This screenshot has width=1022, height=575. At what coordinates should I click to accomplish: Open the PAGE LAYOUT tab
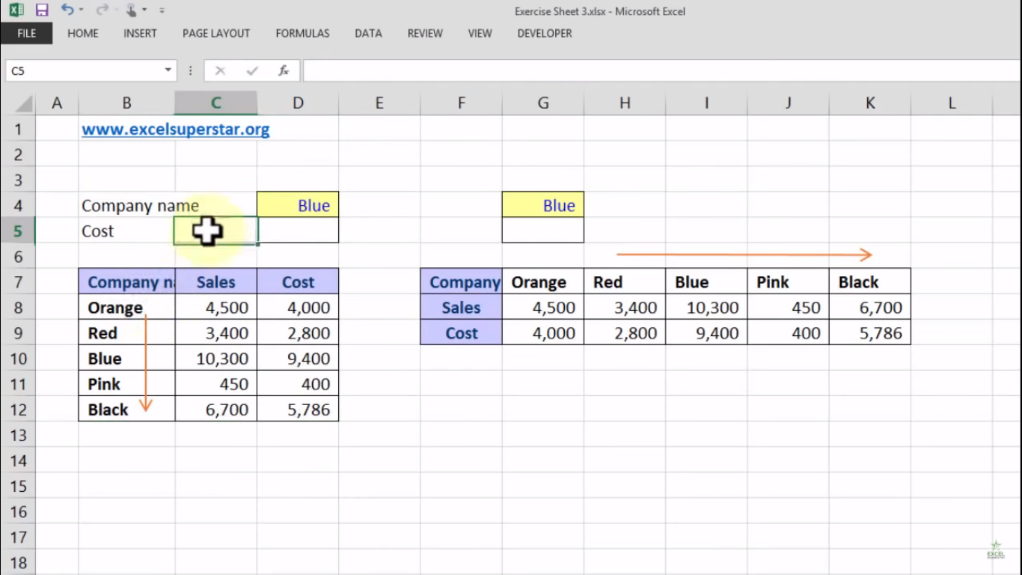216,33
